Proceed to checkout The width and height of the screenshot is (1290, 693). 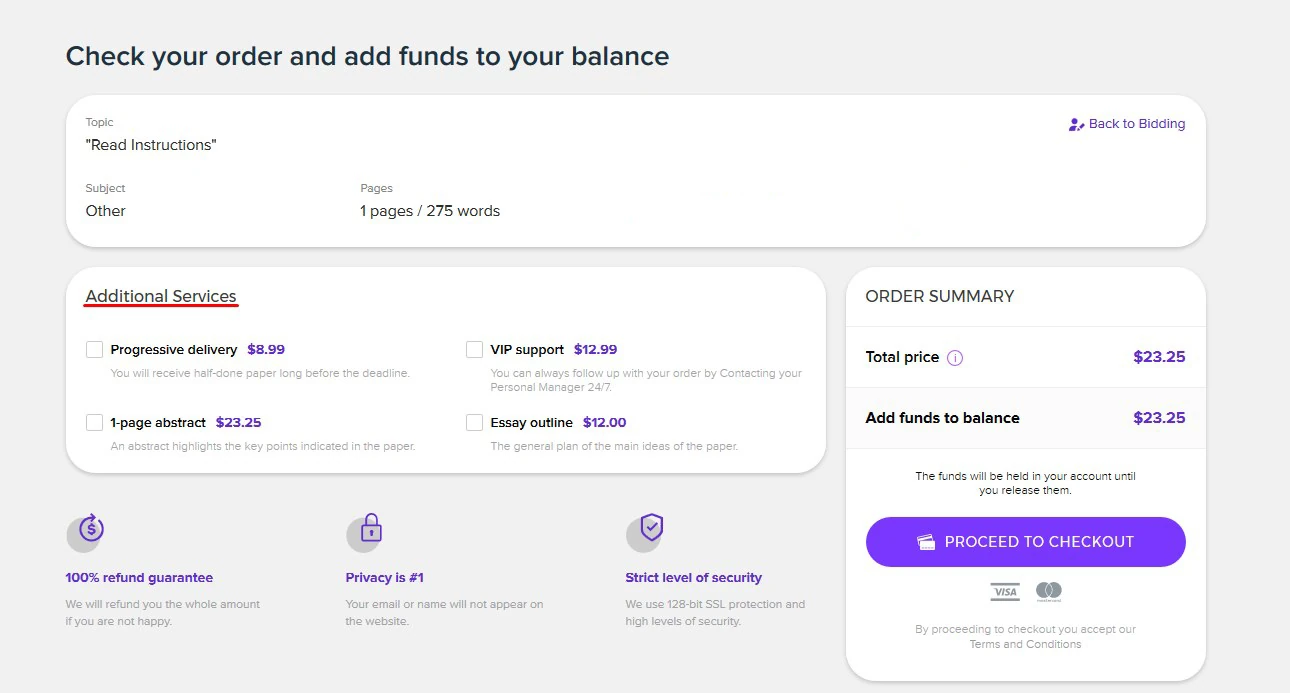point(1025,542)
